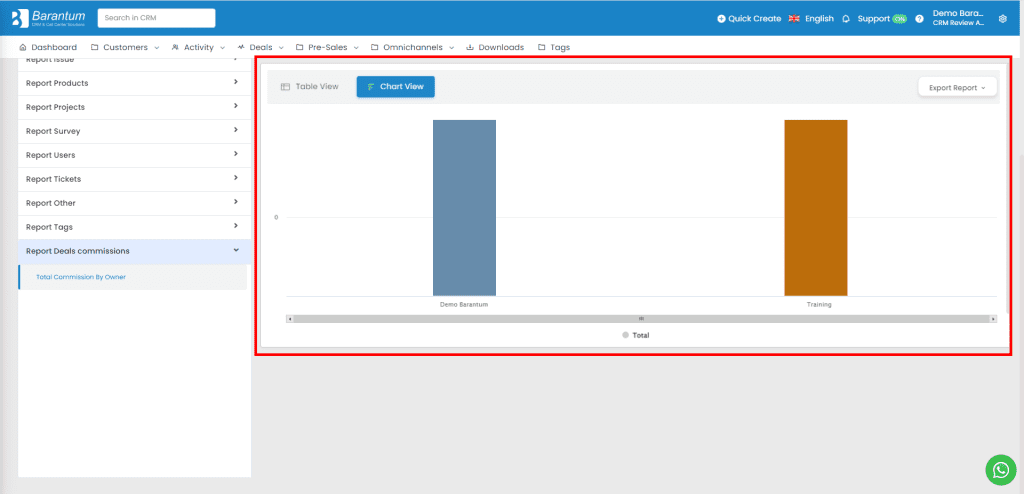
Task: Click the orange Training bar
Action: [815, 207]
